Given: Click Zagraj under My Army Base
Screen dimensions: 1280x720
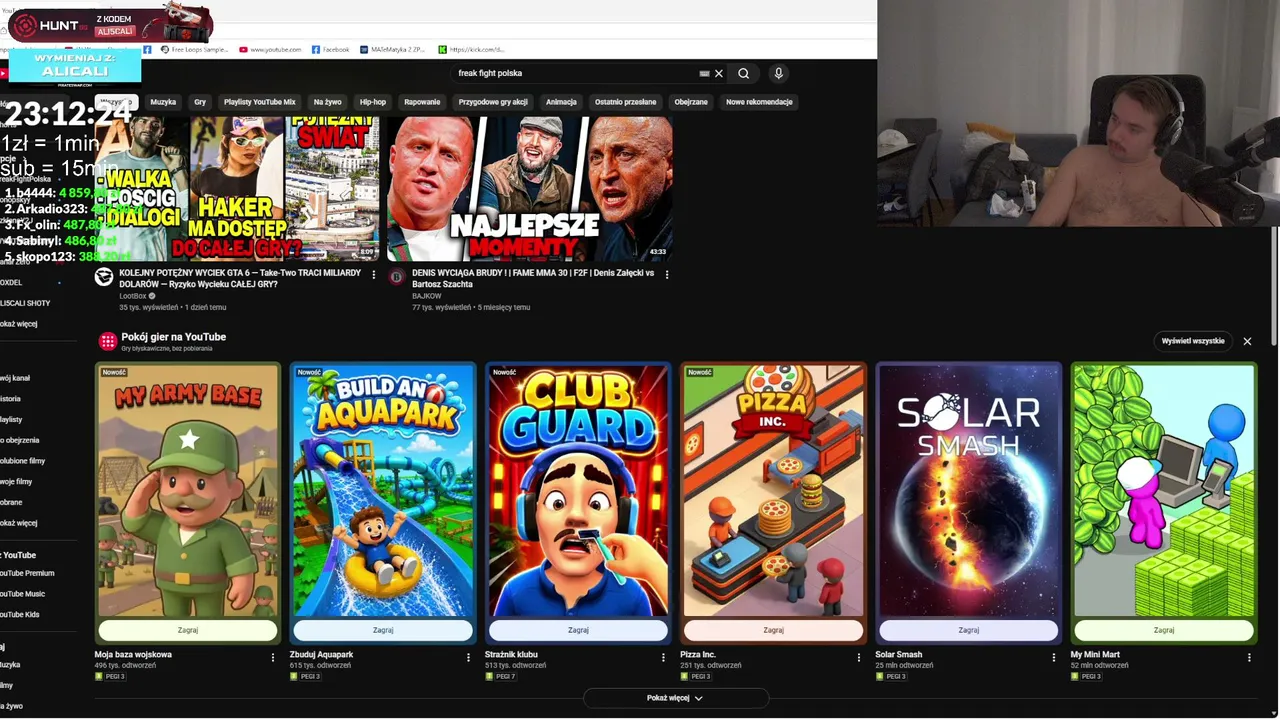Looking at the screenshot, I should pos(187,630).
